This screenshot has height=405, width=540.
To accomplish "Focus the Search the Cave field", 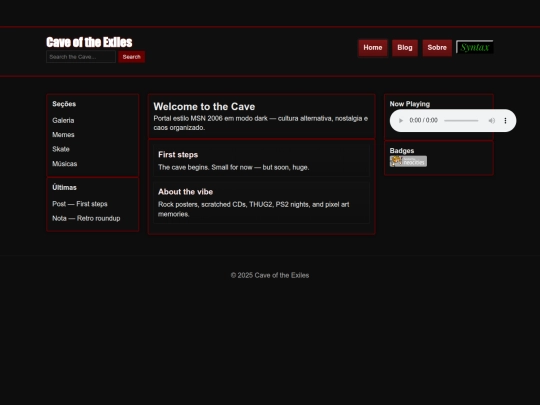I will tap(81, 57).
